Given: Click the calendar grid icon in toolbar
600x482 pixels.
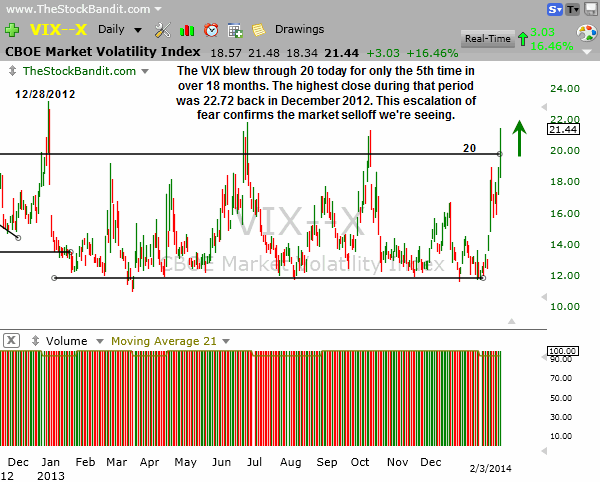Looking at the screenshot, I should tap(235, 30).
